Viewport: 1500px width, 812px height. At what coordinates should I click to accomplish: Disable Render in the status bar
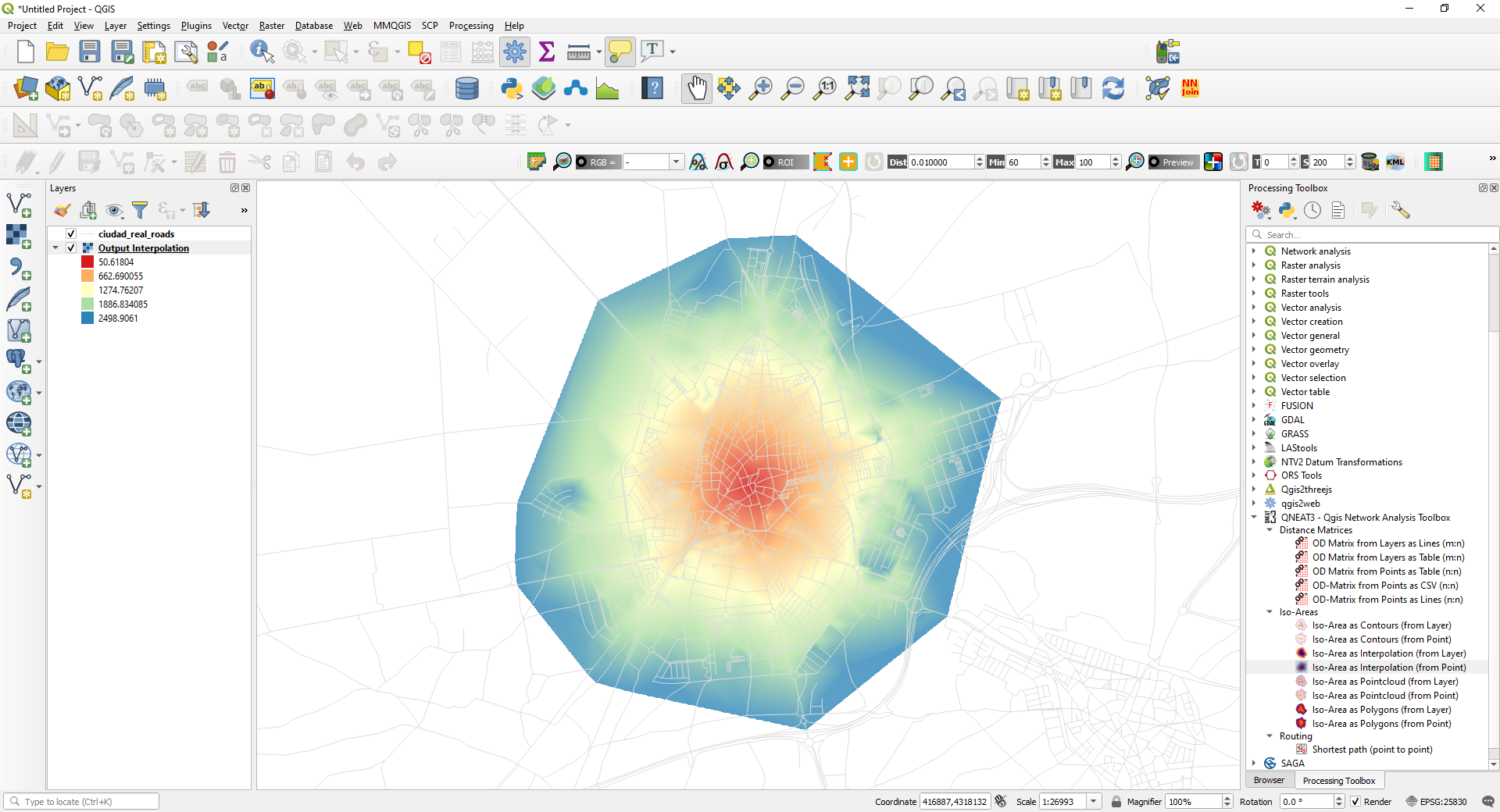click(1355, 801)
